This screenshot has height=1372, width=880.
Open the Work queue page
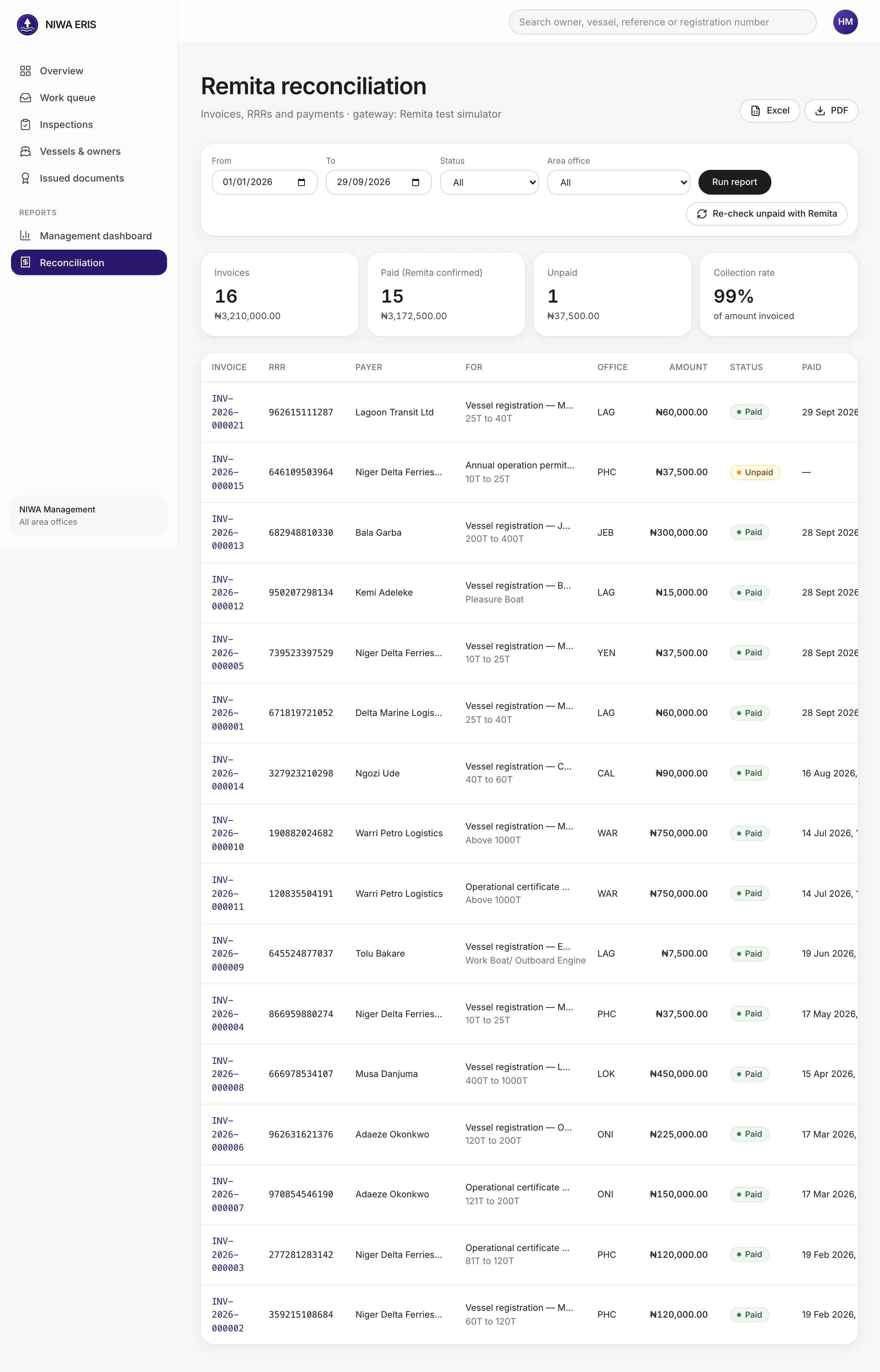pos(89,98)
